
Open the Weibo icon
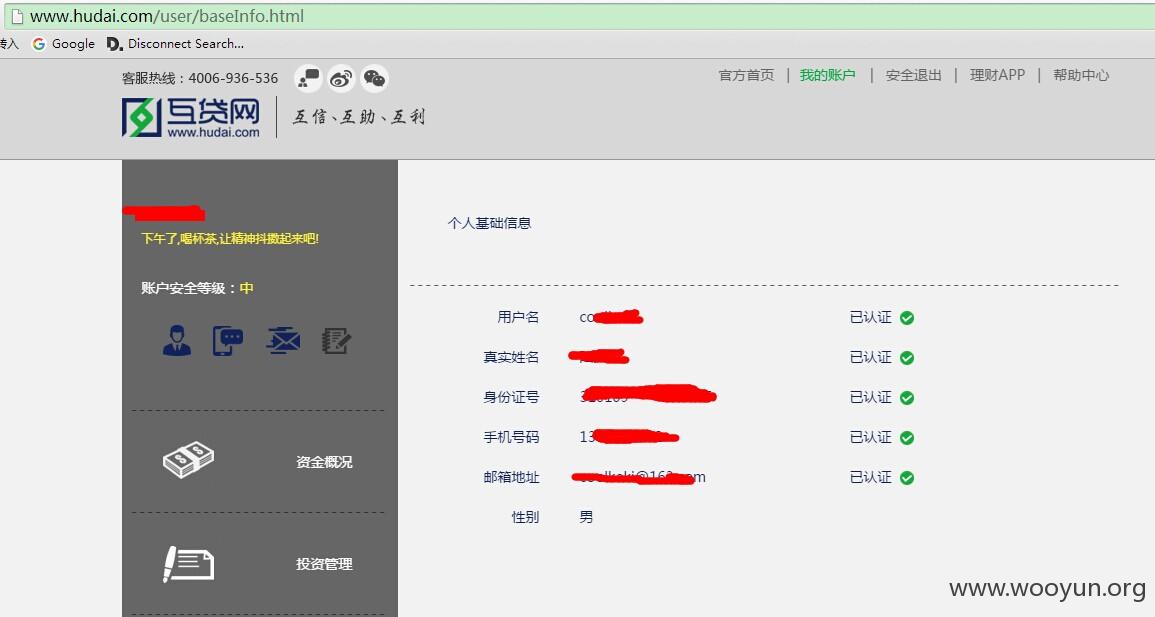(341, 78)
